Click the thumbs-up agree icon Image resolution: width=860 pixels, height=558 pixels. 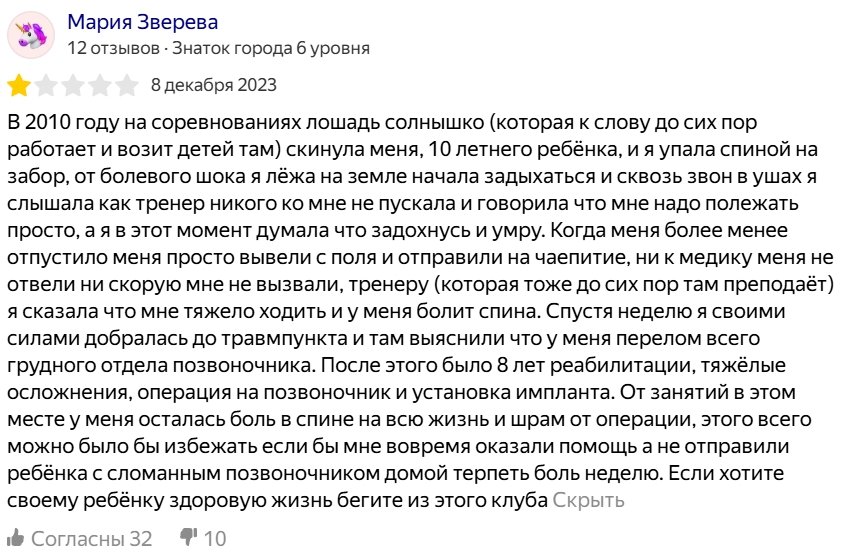tap(17, 538)
